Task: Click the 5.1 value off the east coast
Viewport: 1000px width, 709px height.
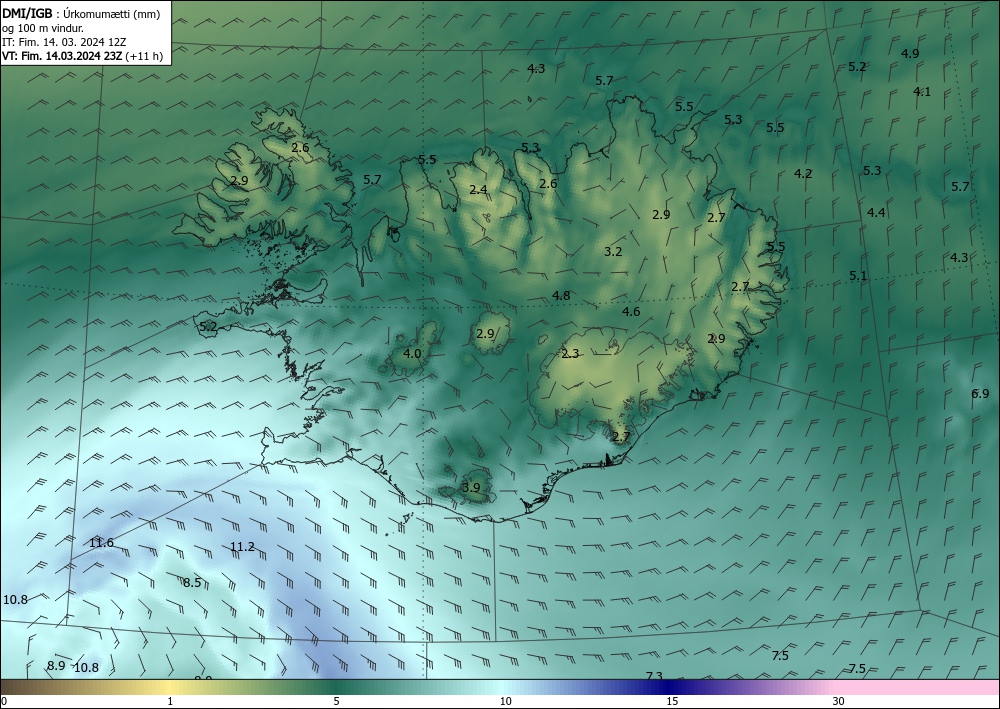Action: 858,276
